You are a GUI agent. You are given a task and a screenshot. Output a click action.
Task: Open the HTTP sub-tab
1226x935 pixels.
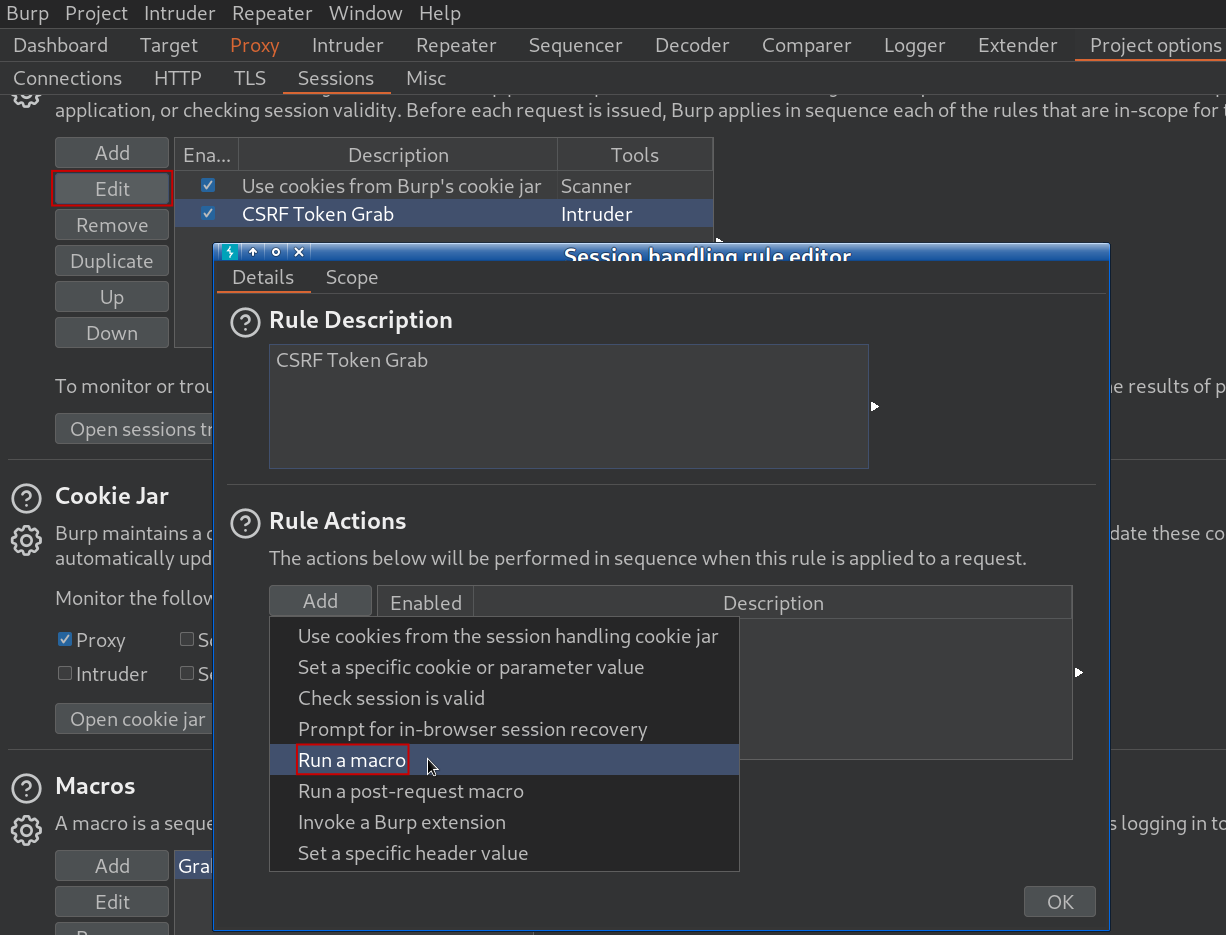coord(177,78)
